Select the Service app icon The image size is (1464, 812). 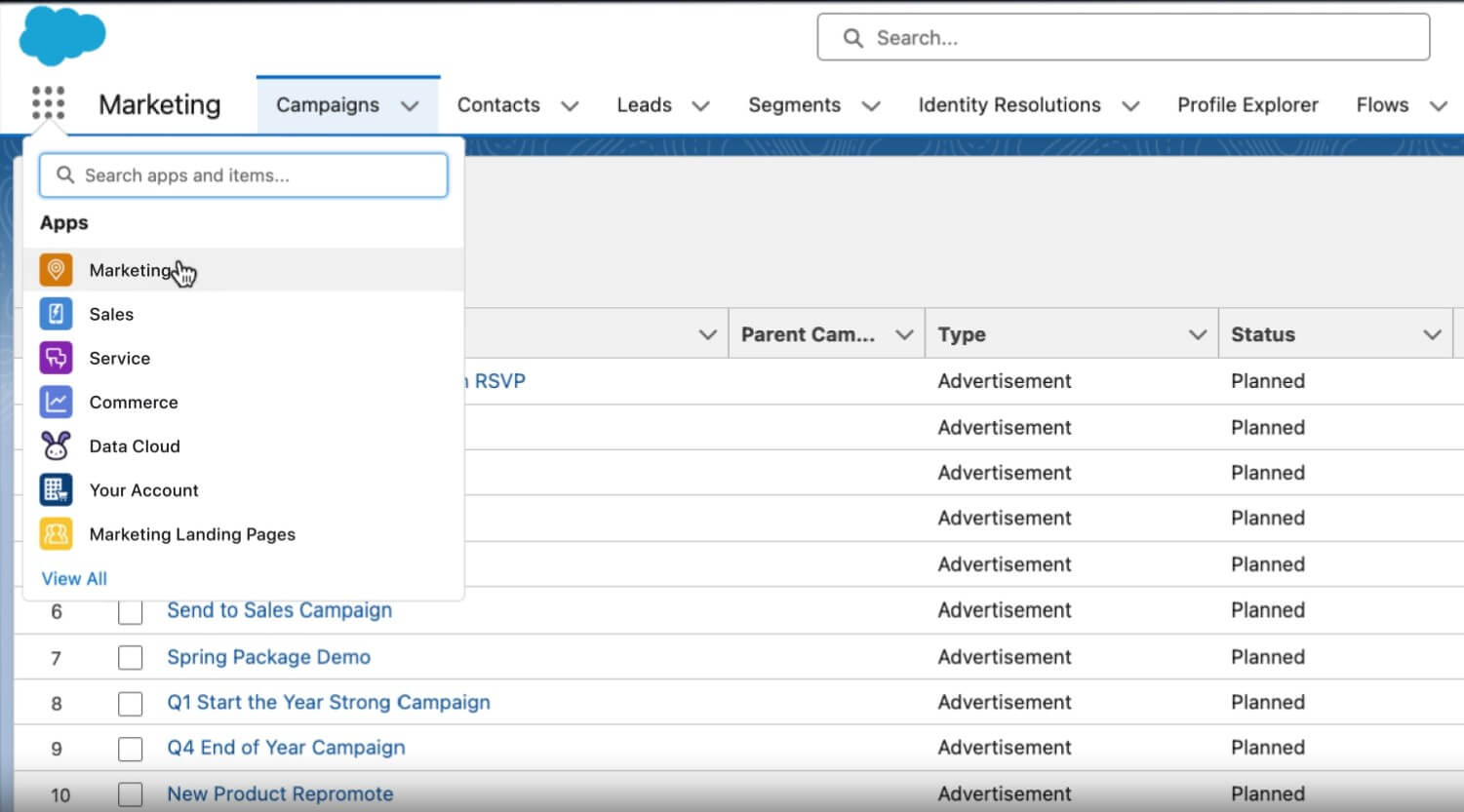coord(56,358)
